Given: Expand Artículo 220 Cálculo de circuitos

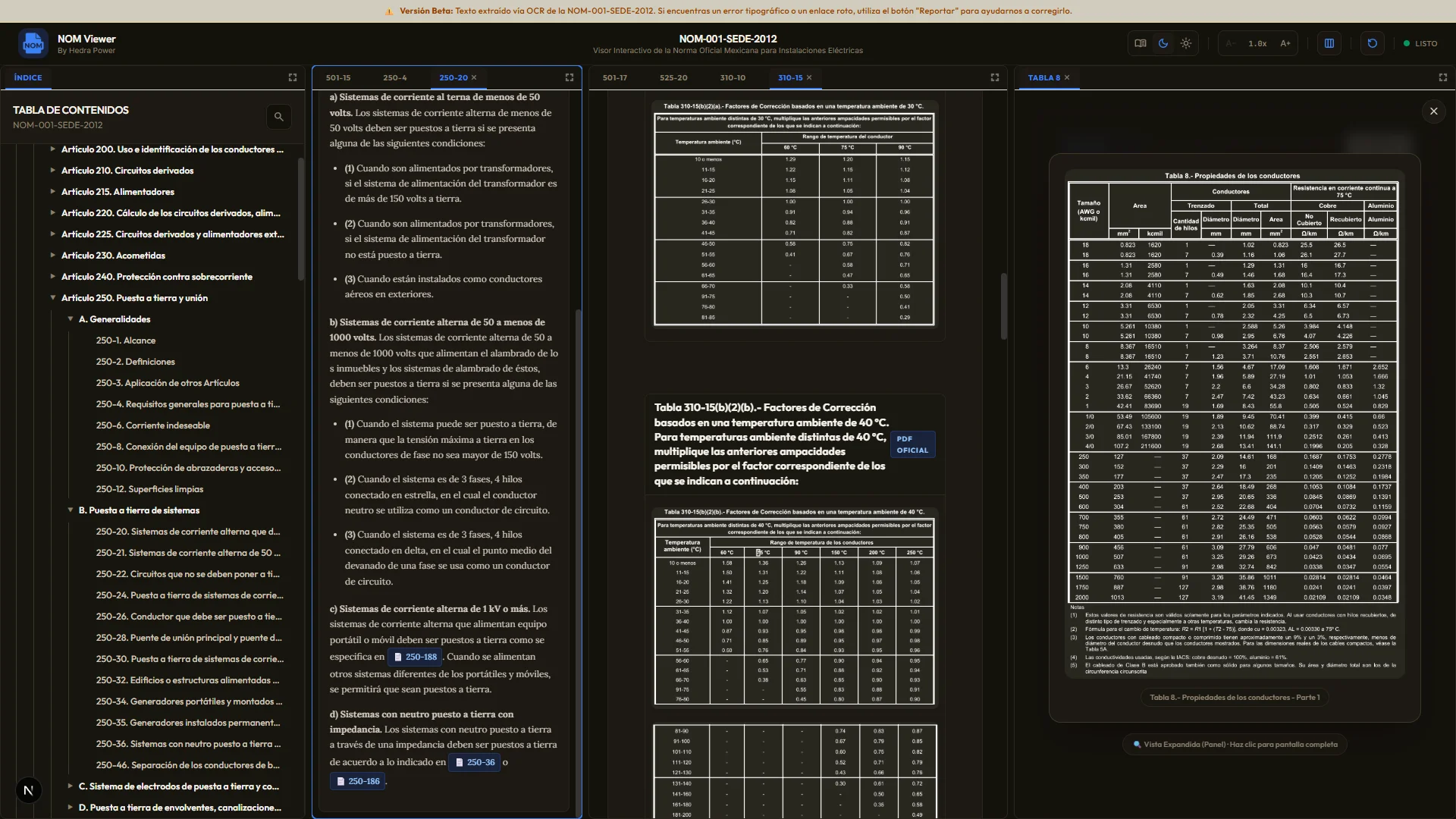Looking at the screenshot, I should (x=52, y=213).
